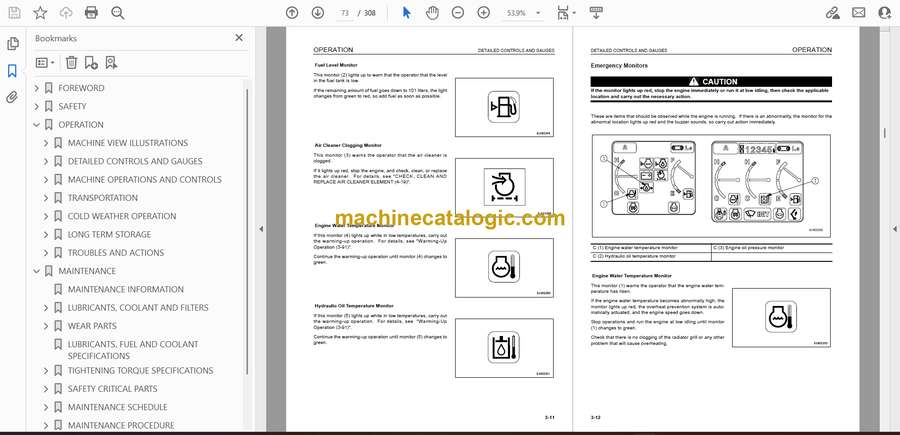This screenshot has height=435, width=900.
Task: Expand MAINTENANCE SCHEDULE bookmark
Action: pyautogui.click(x=46, y=407)
